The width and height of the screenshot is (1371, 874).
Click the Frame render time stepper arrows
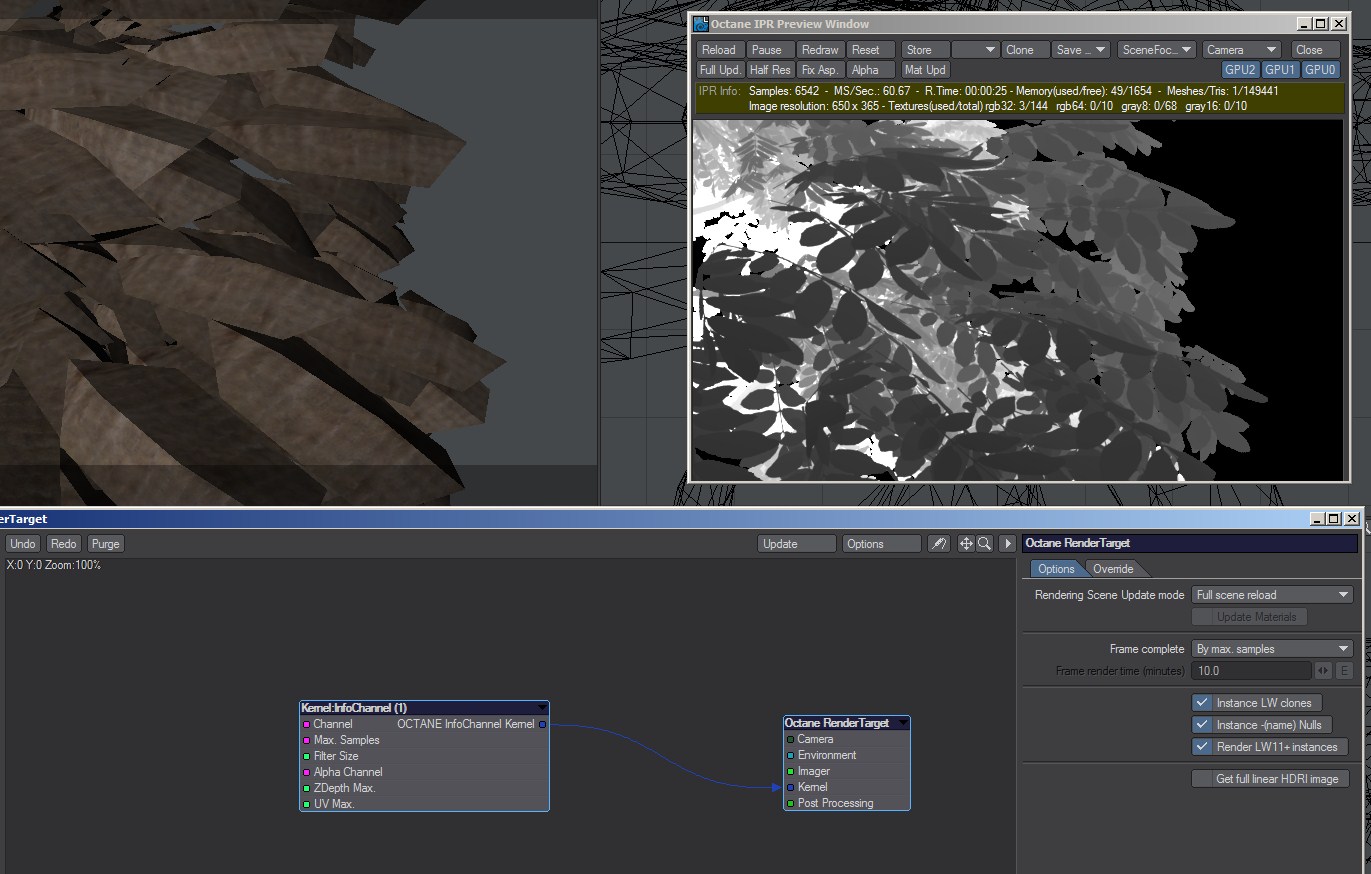[1323, 671]
